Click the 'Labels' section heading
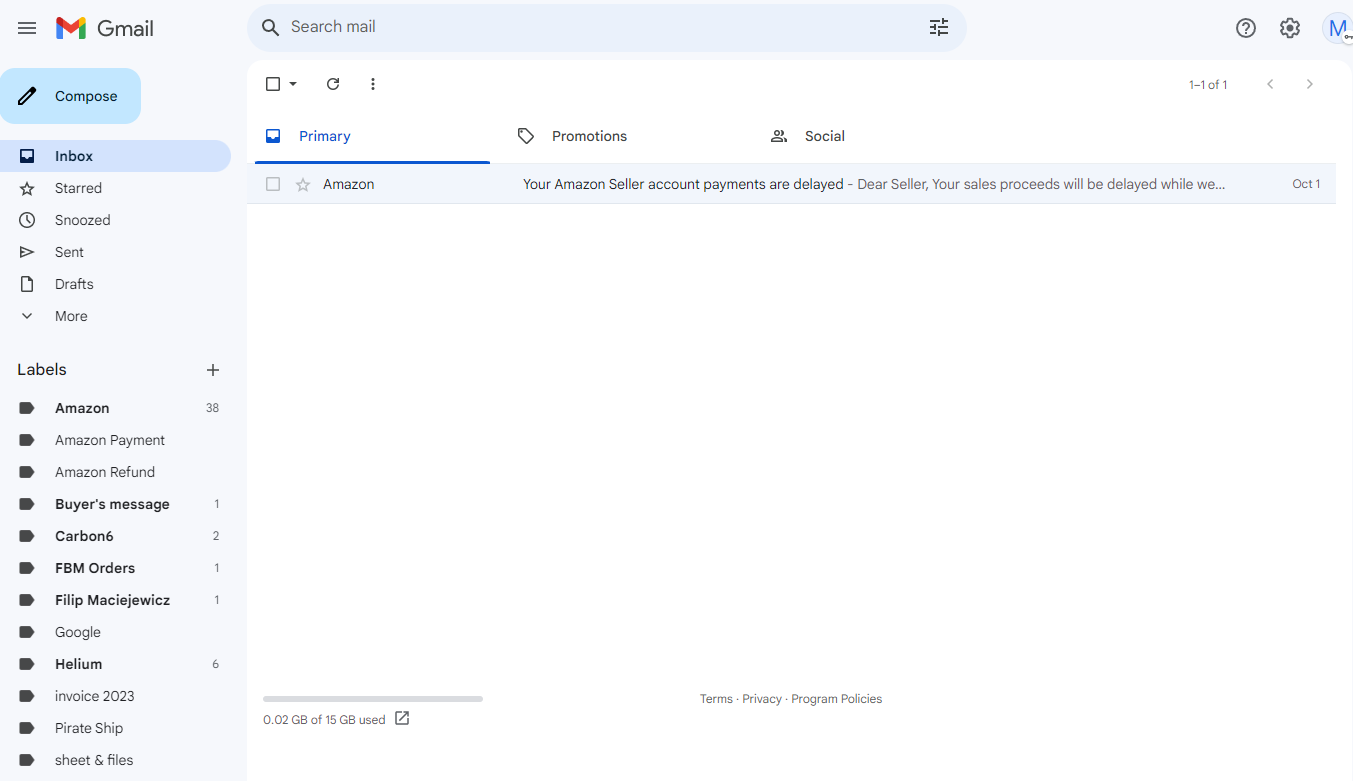Image resolution: width=1353 pixels, height=781 pixels. coord(42,370)
